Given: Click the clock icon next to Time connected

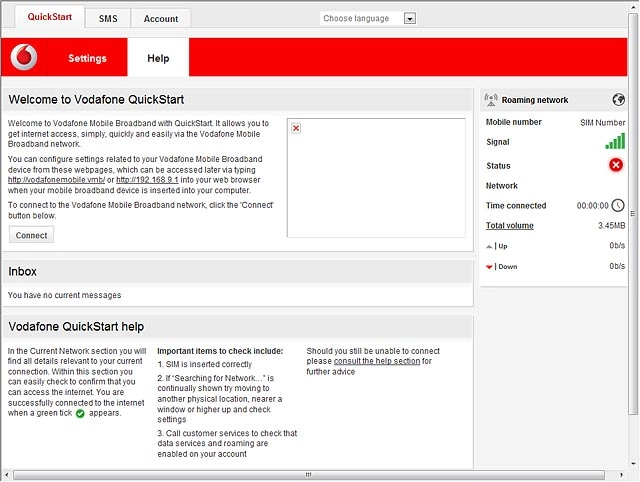Looking at the screenshot, I should point(618,205).
